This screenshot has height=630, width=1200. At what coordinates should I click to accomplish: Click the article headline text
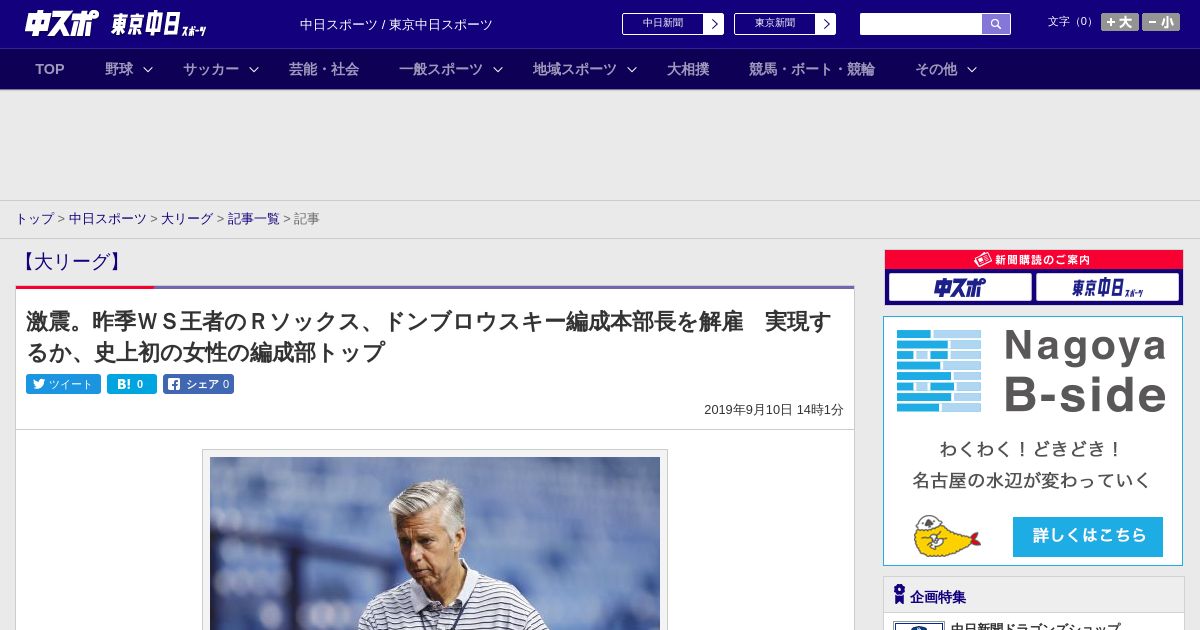pos(428,337)
